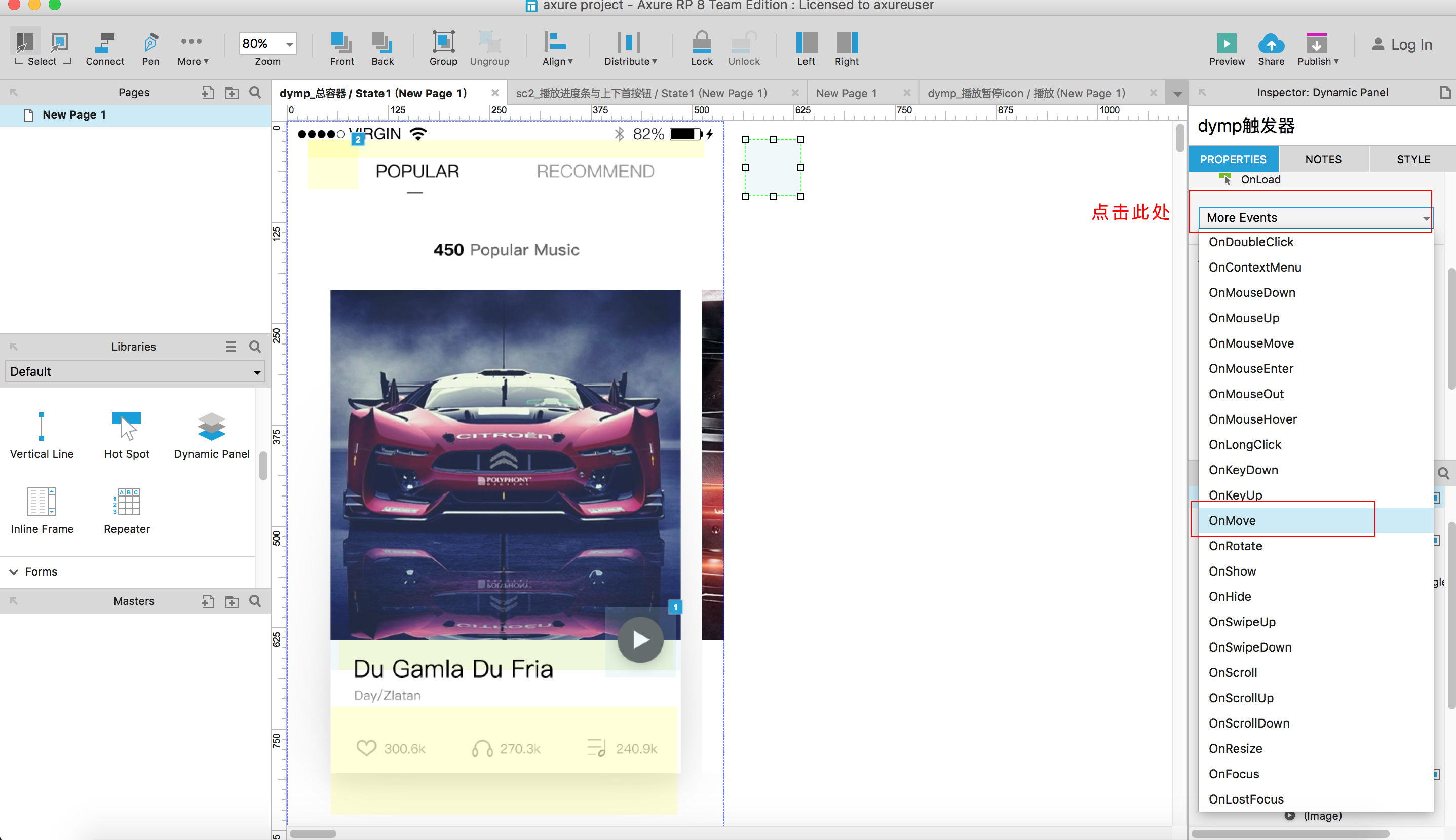Select the Repeater widget
This screenshot has width=1456, height=840.
[127, 511]
